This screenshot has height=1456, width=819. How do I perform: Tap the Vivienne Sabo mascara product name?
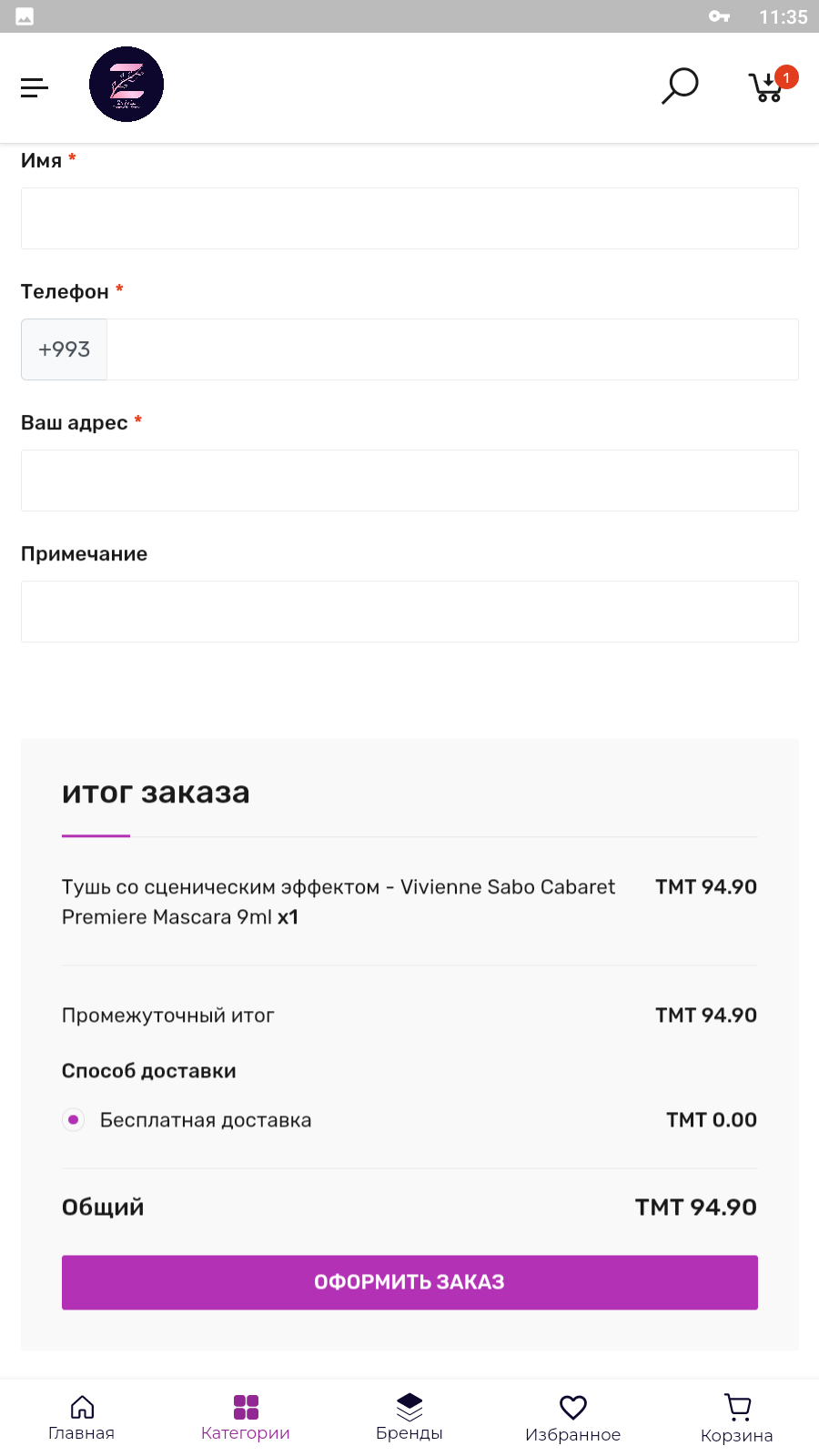(x=339, y=902)
